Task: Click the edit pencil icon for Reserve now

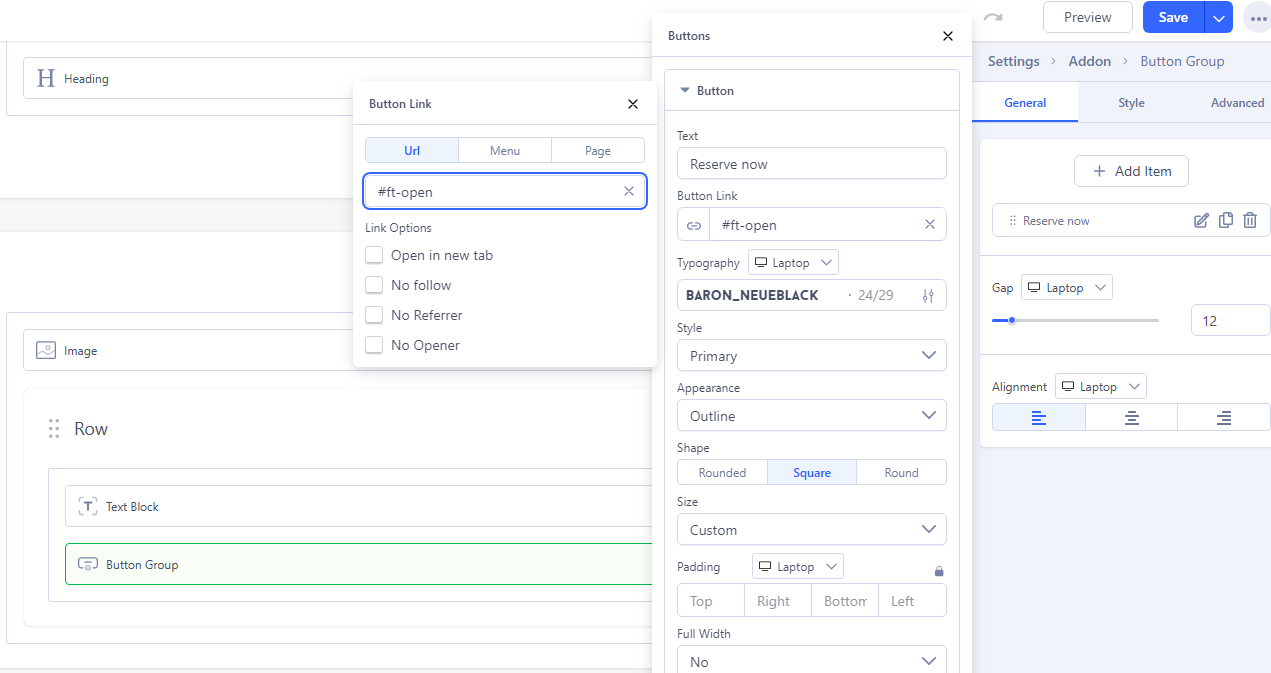Action: pos(1202,221)
